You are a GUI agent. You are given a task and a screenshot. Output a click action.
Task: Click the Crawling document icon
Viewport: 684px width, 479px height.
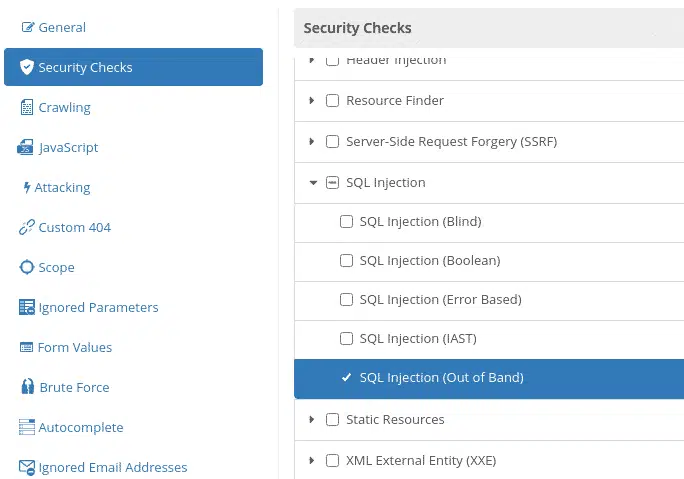click(x=27, y=107)
